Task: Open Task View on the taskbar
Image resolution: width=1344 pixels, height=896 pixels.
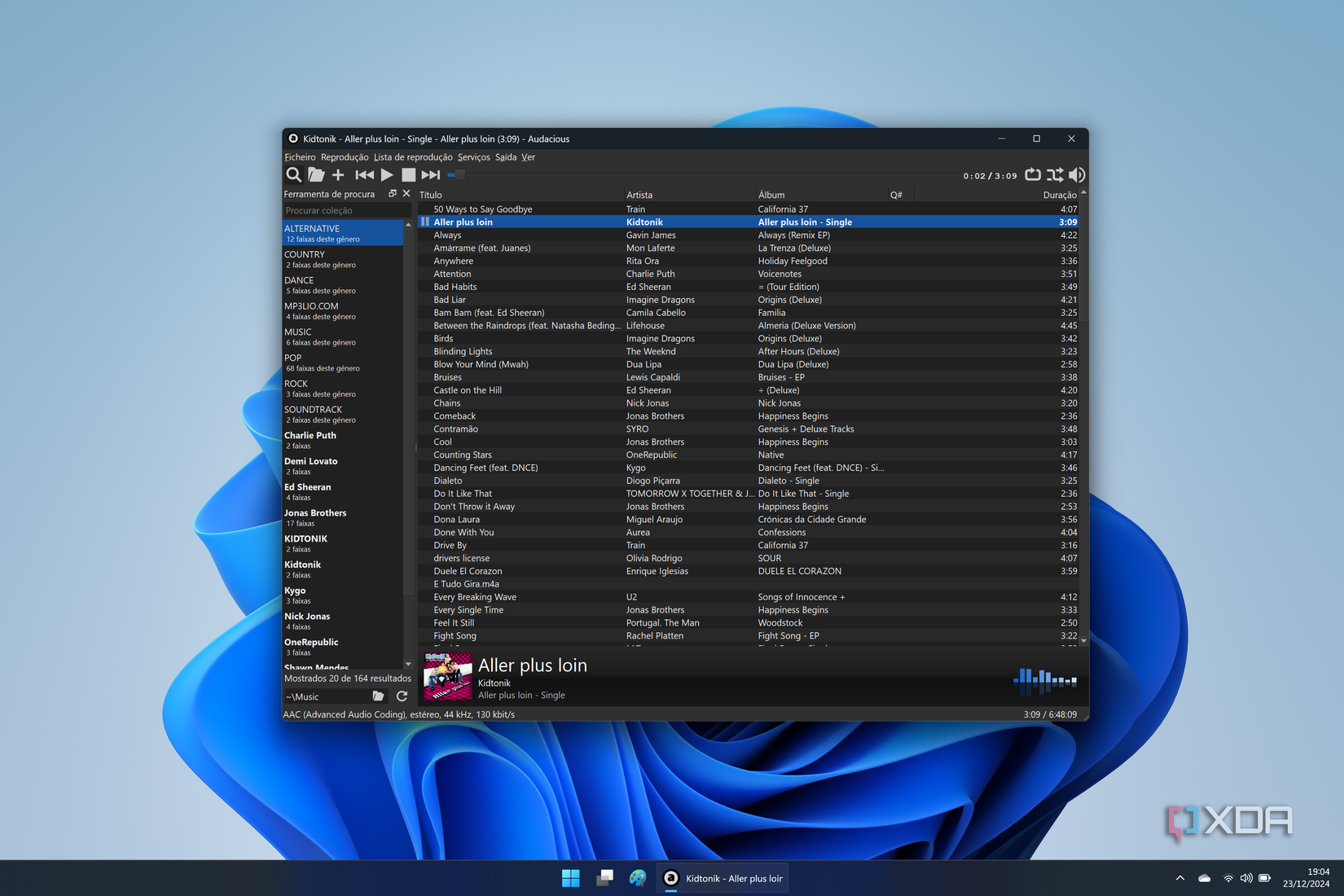Action: tap(604, 878)
